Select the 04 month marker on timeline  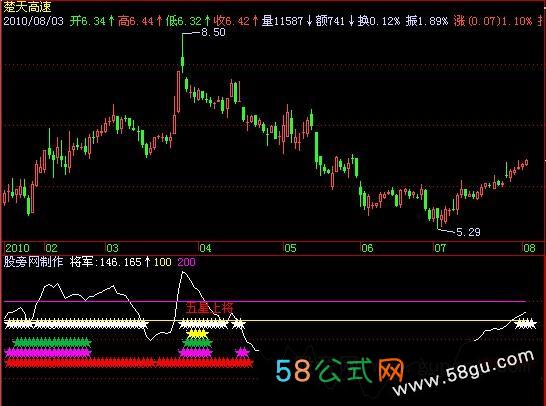205,248
